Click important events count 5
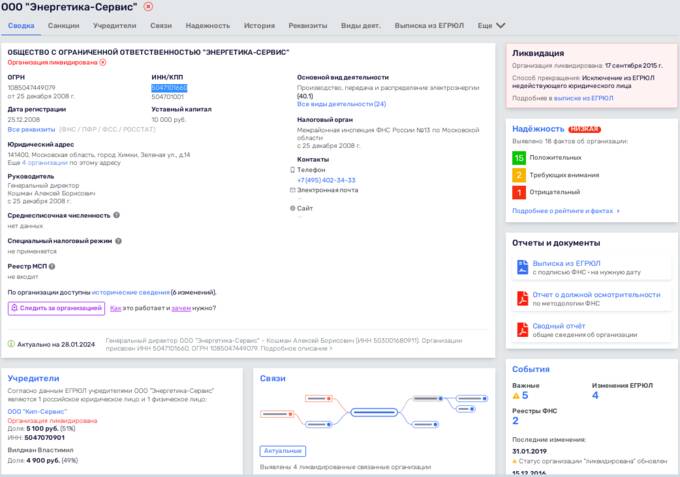 click(x=525, y=395)
